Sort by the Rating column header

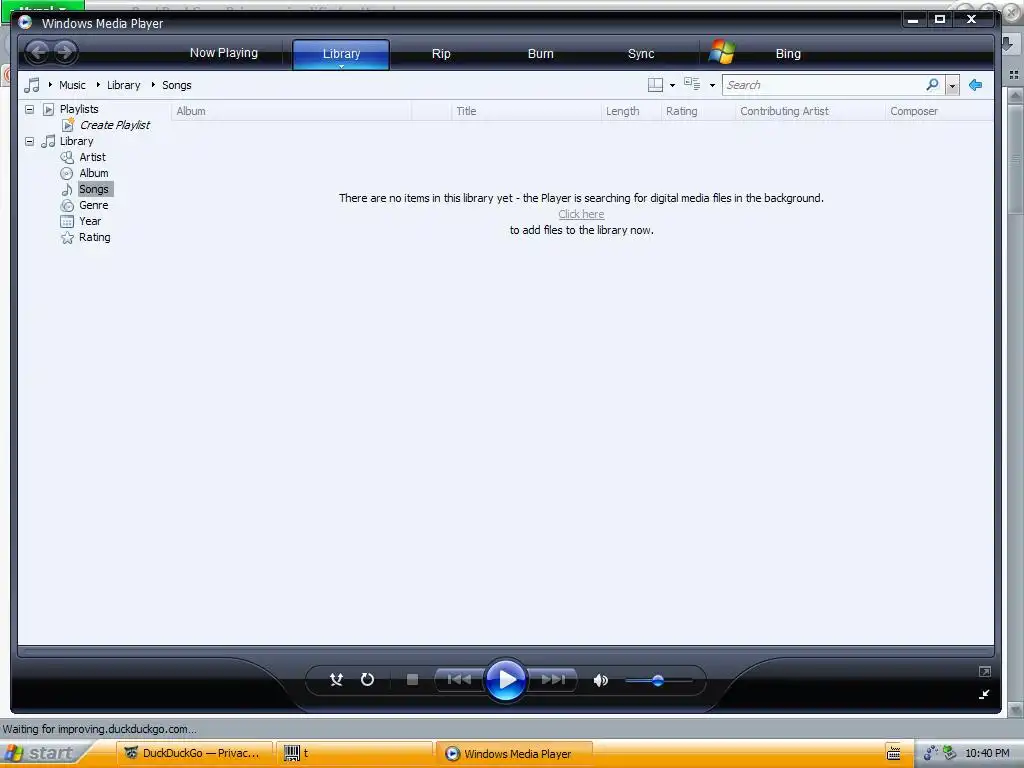pyautogui.click(x=698, y=111)
